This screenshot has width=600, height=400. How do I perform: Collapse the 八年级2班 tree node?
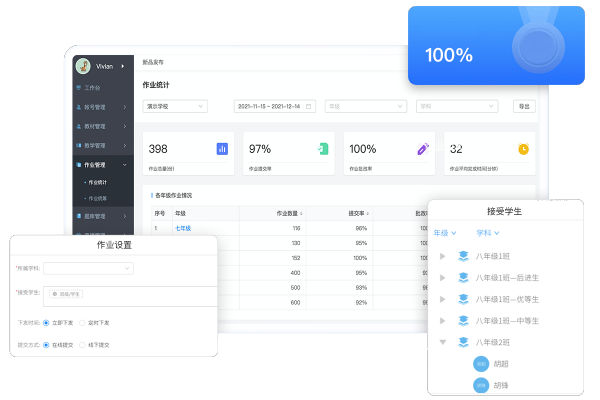[x=443, y=342]
